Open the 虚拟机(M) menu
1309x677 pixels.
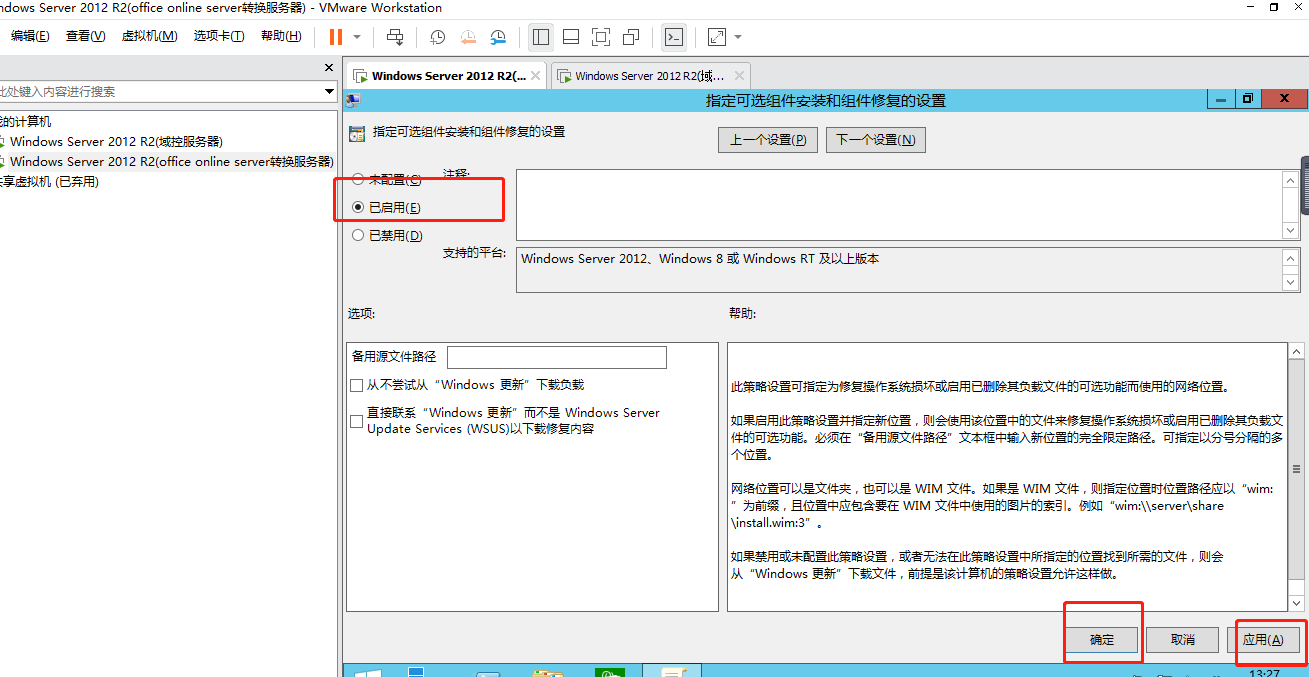pyautogui.click(x=149, y=36)
